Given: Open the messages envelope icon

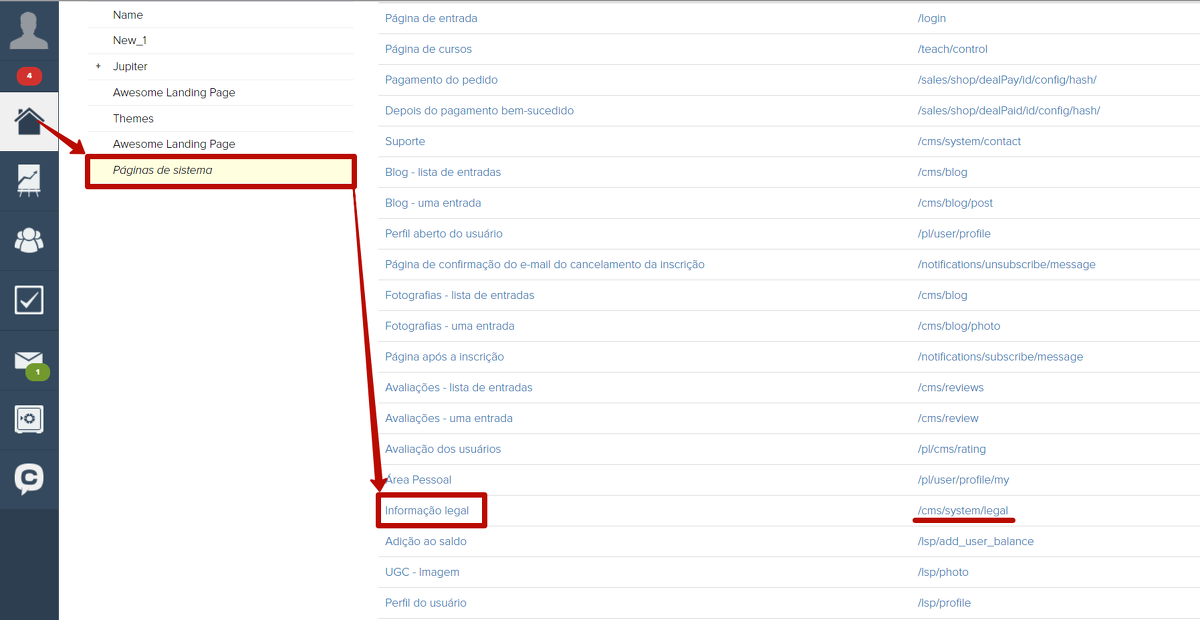Looking at the screenshot, I should pyautogui.click(x=29, y=360).
